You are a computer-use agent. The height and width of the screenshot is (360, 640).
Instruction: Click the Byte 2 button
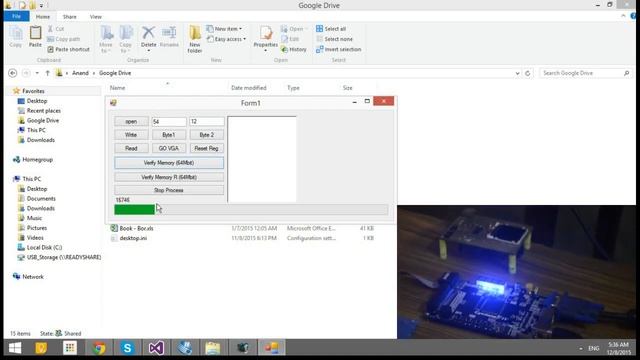(x=207, y=135)
